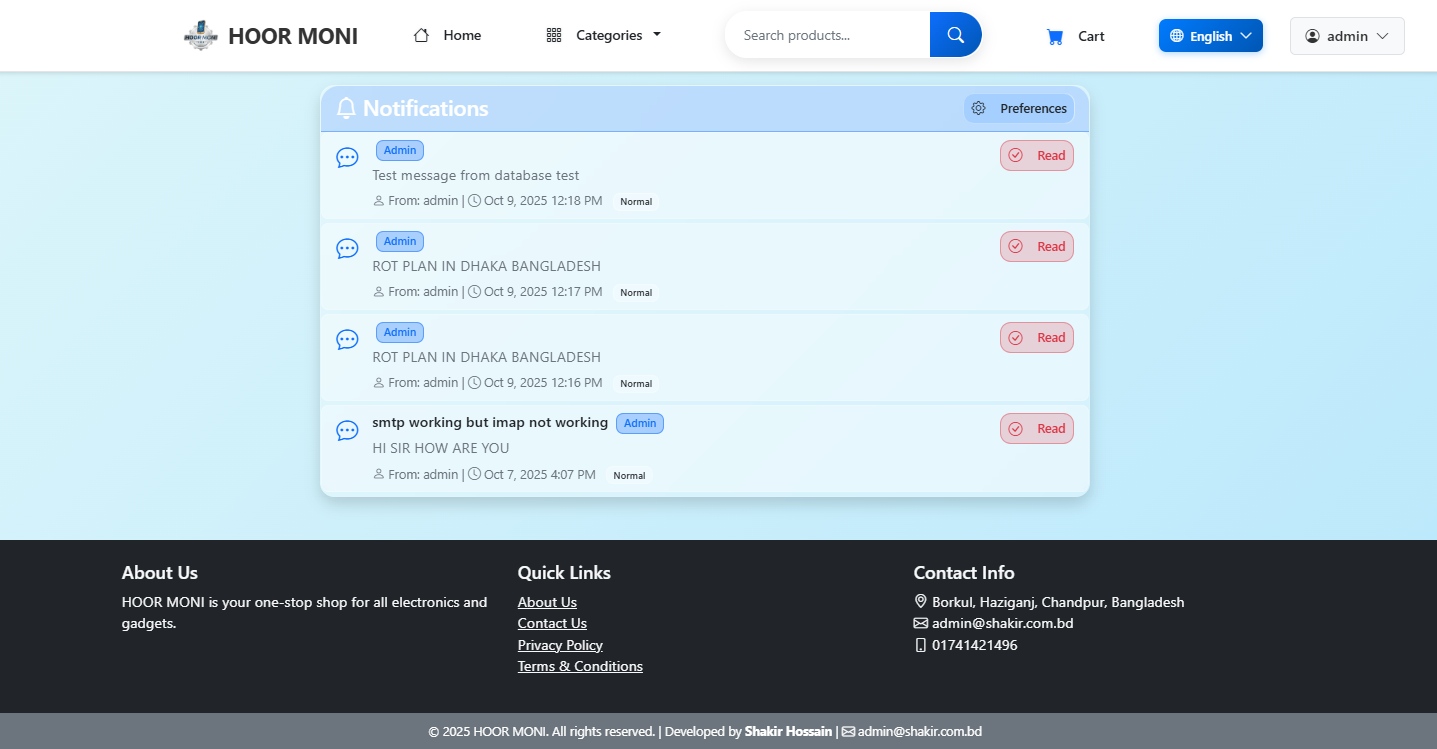Click the gear icon in Preferences
This screenshot has width=1437, height=749.
(979, 108)
